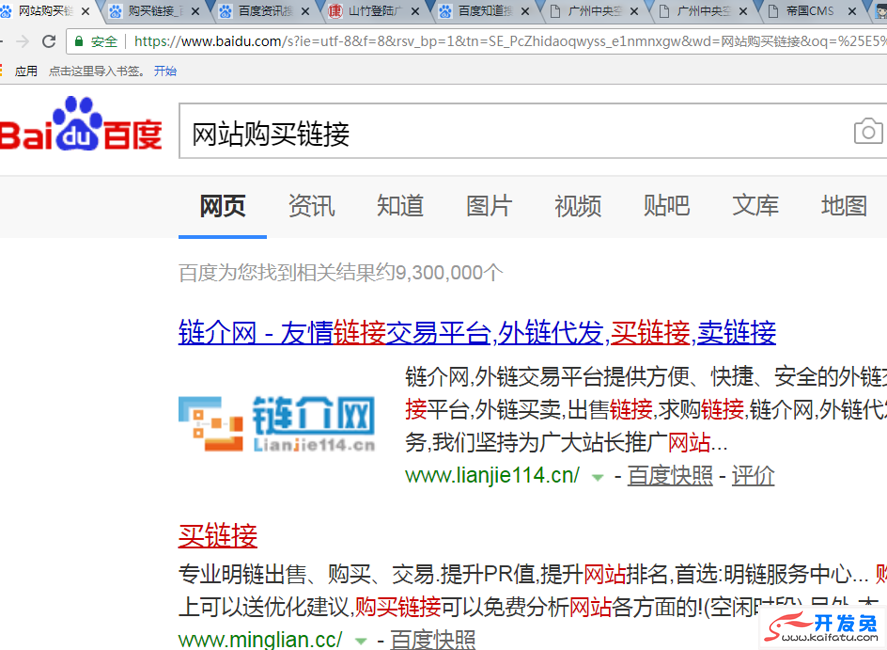
Task: Click the 评价 link
Action: (753, 475)
